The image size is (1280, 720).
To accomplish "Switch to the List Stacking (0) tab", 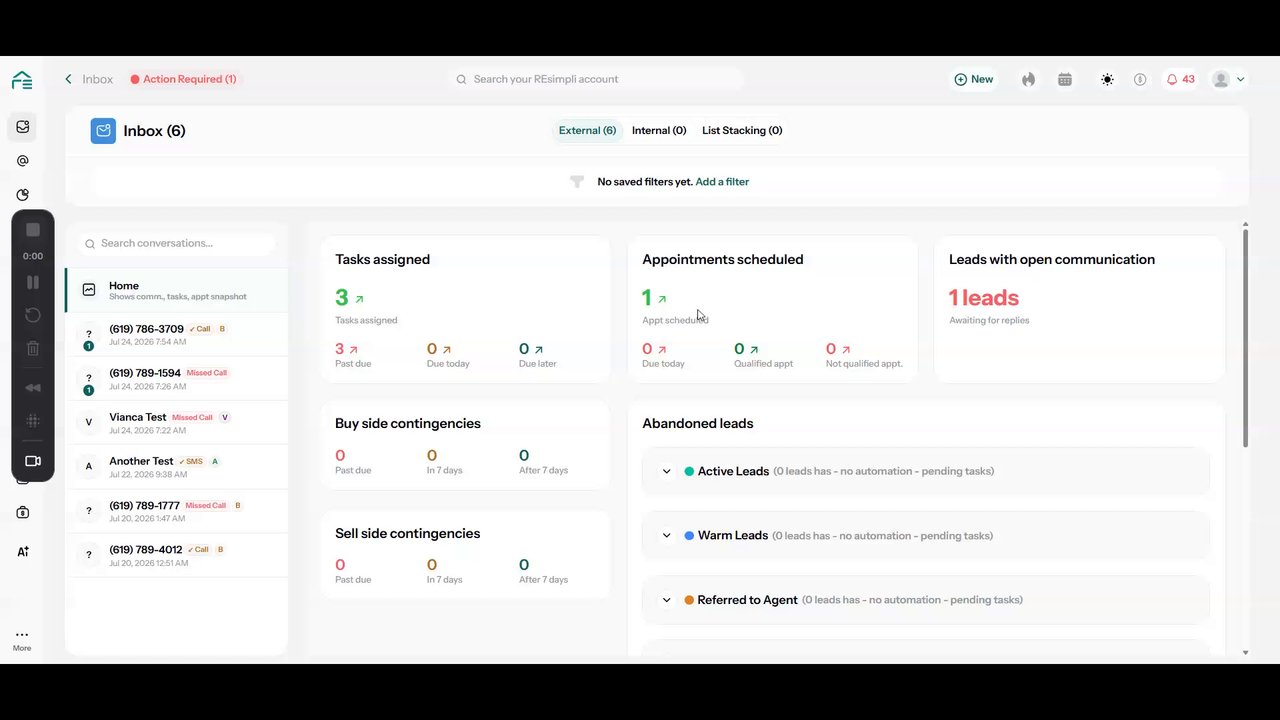I will (x=742, y=130).
